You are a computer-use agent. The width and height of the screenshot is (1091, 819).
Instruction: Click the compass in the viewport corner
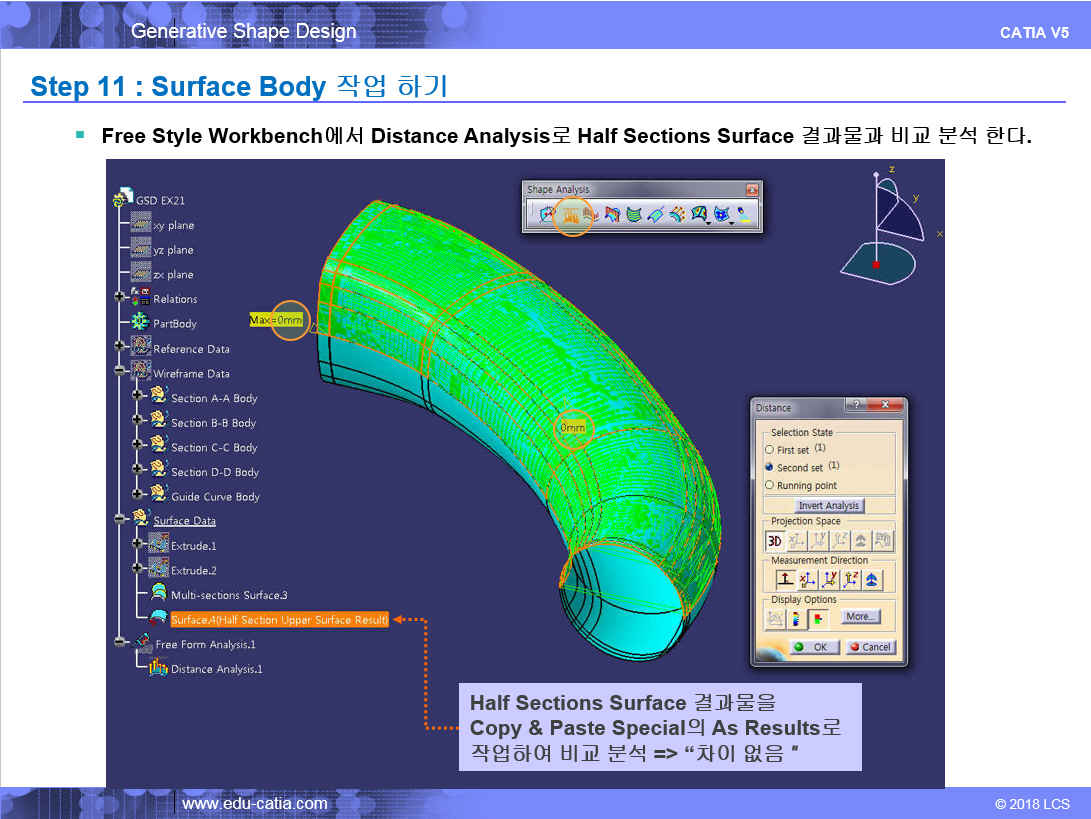(882, 230)
